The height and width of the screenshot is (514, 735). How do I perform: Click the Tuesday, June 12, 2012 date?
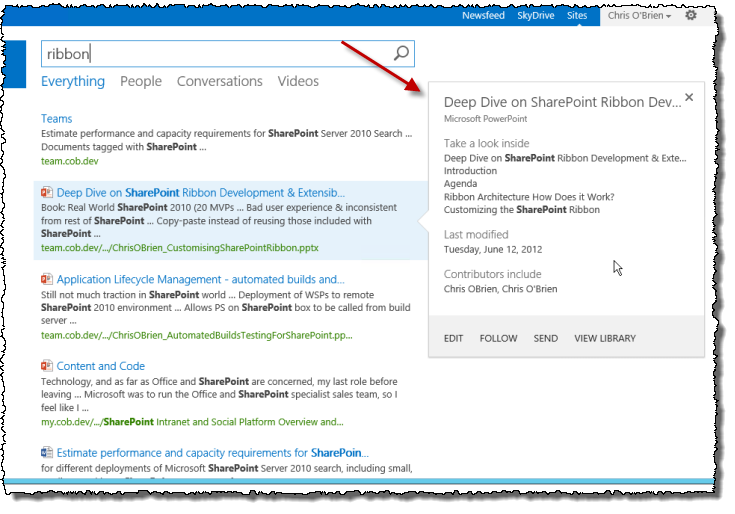[x=493, y=249]
